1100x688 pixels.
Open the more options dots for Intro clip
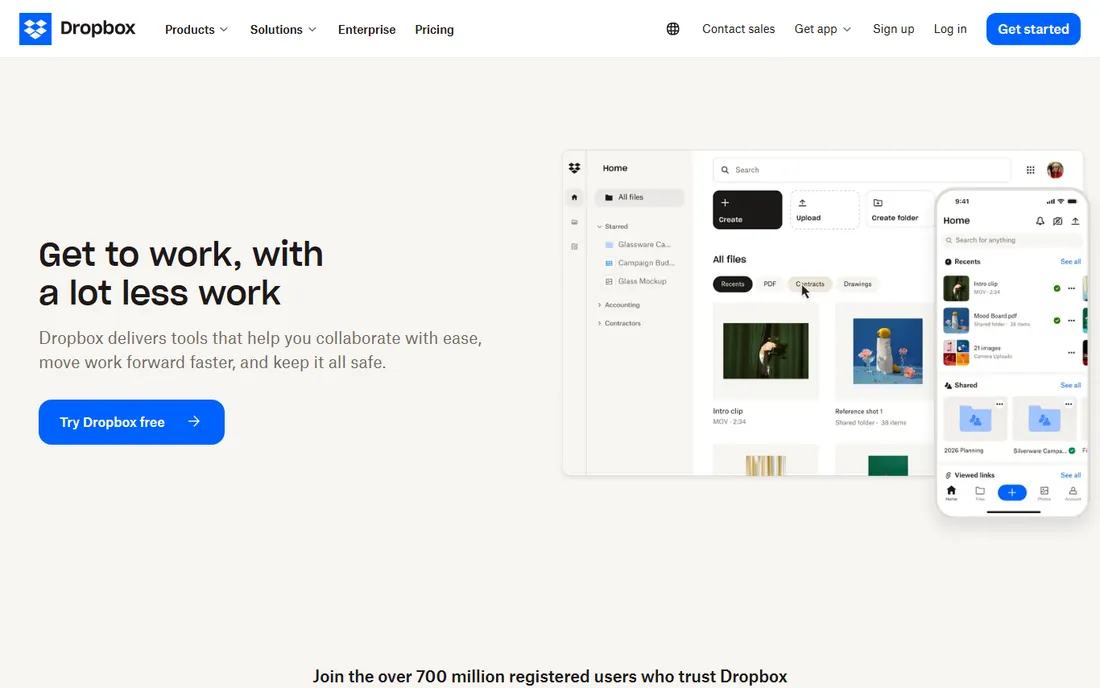tap(1071, 288)
